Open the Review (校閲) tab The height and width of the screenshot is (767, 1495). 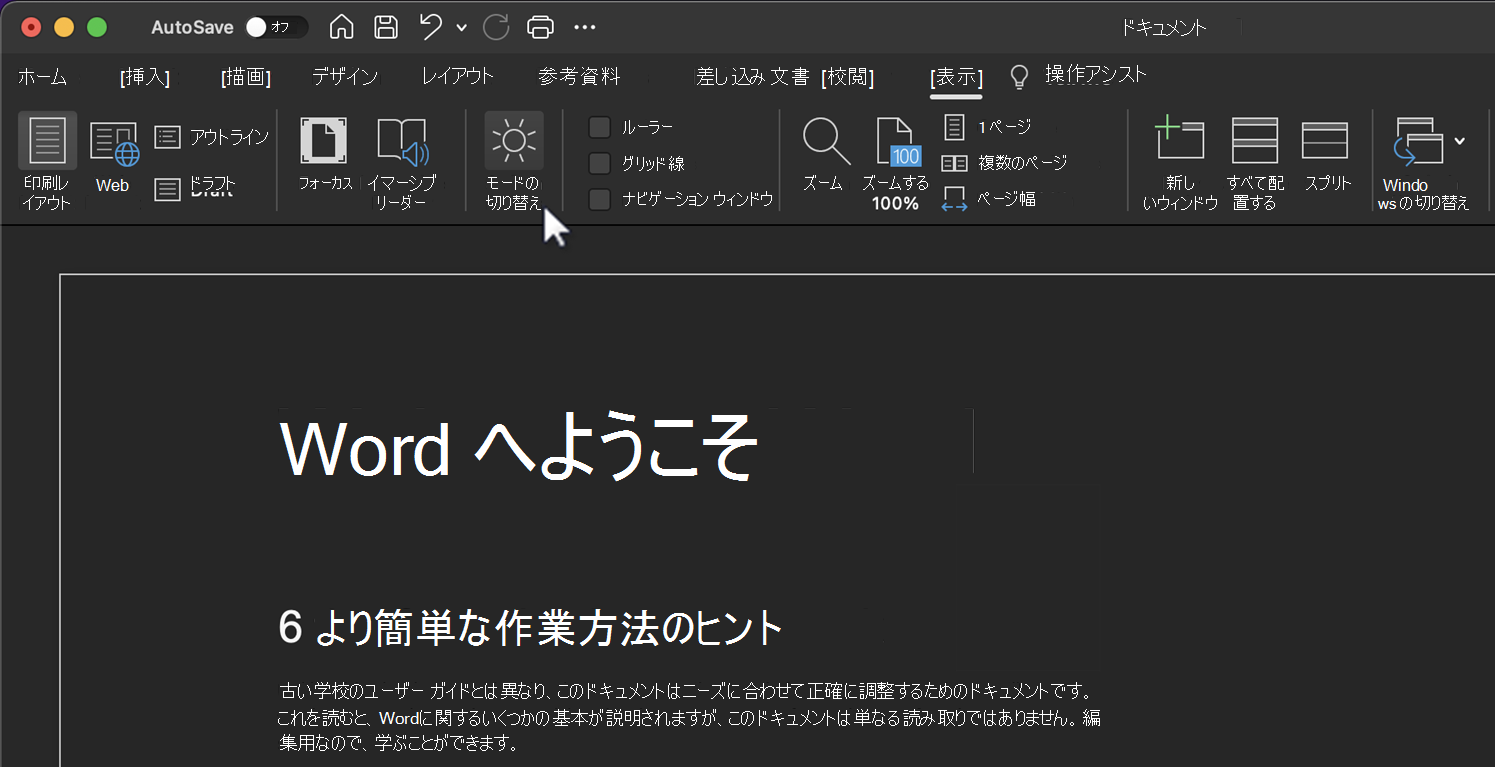pos(848,77)
